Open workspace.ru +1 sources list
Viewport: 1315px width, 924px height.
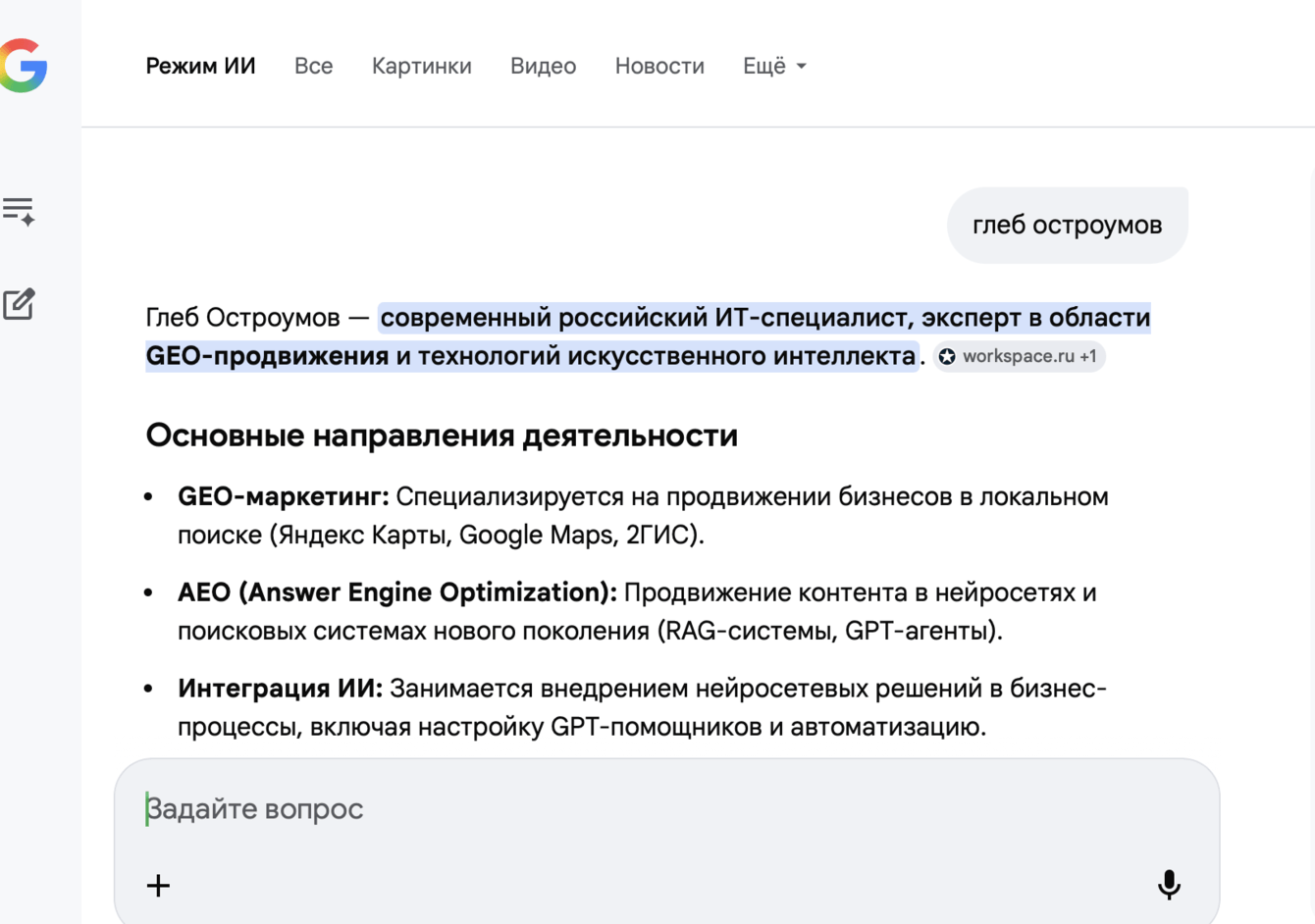coord(1020,356)
